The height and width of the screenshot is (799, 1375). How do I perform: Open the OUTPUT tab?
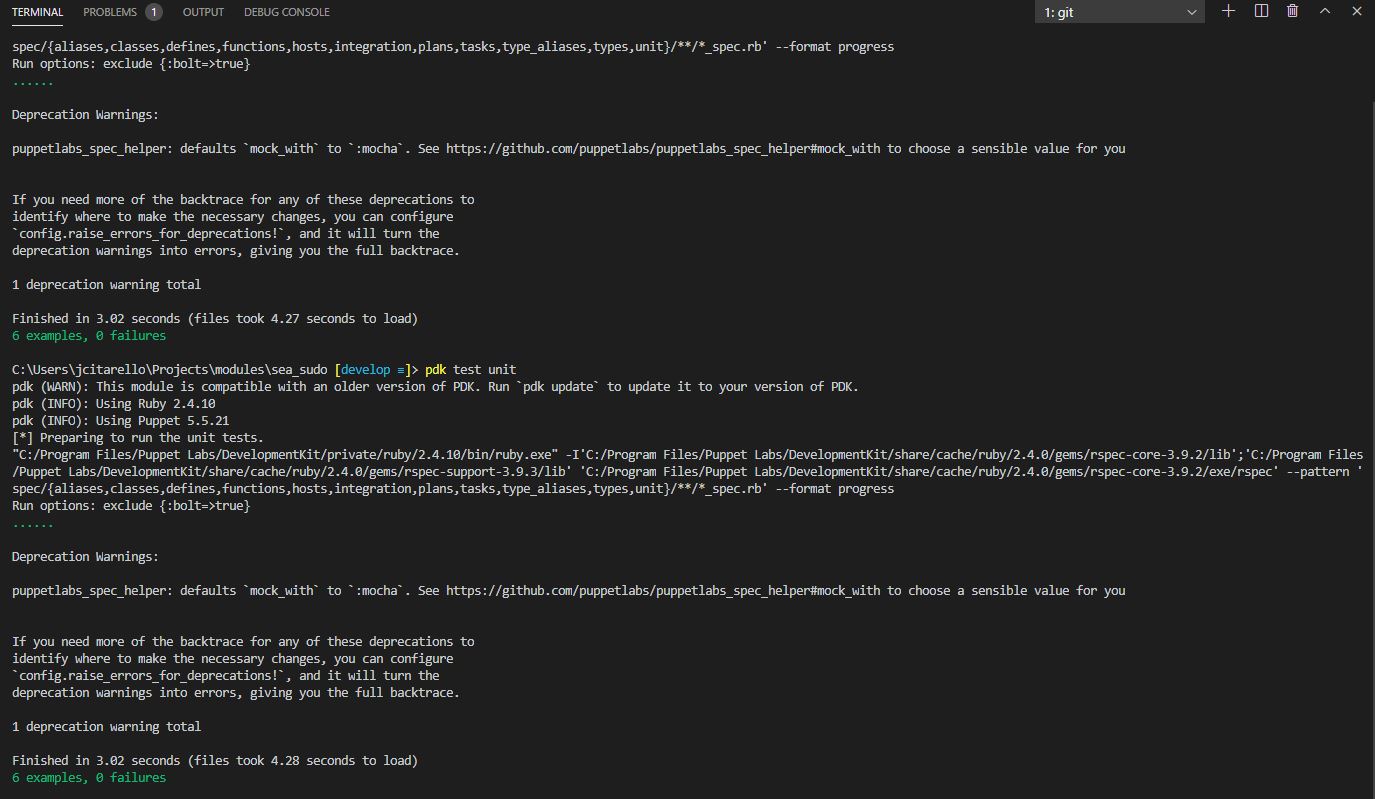point(203,11)
